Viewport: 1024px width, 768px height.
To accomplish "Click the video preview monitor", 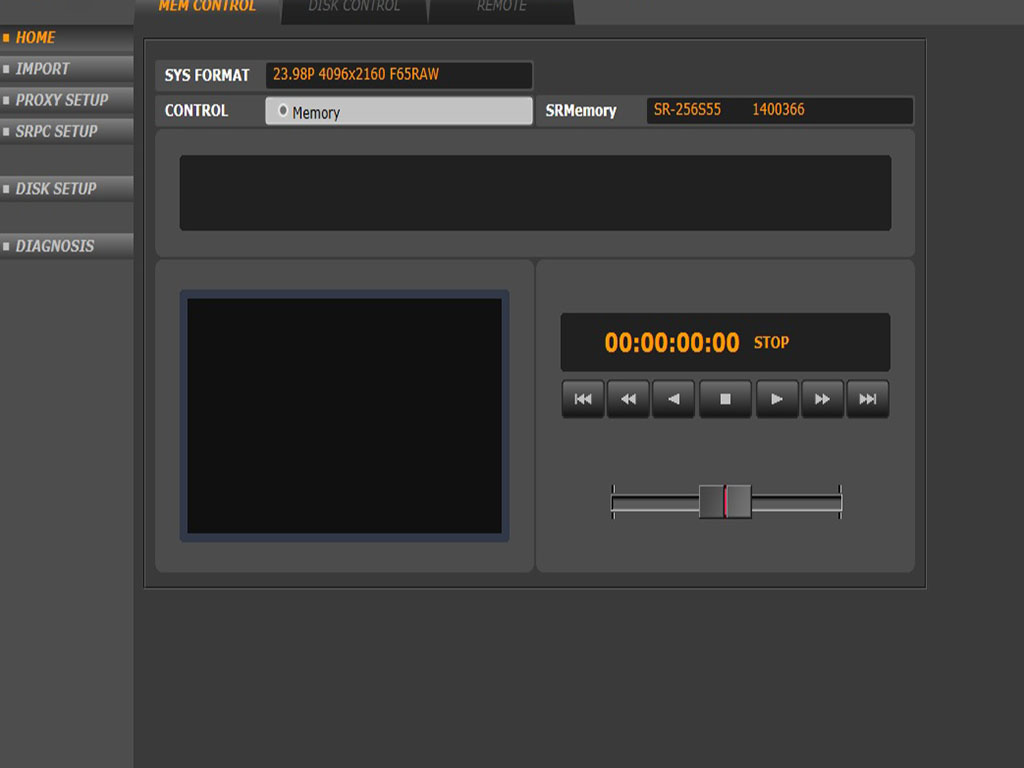I will (x=344, y=416).
